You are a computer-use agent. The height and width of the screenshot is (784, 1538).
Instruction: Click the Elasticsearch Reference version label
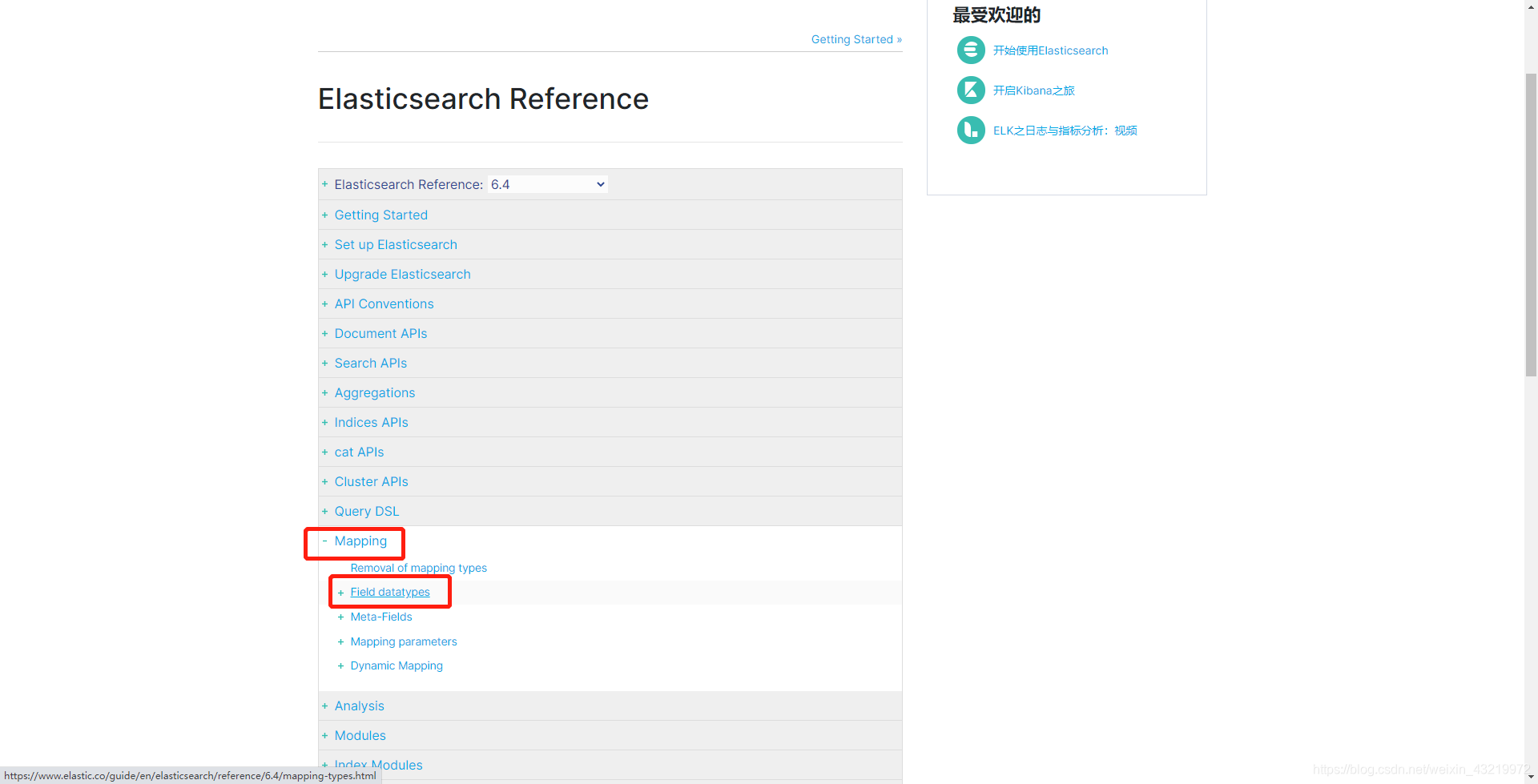click(x=409, y=184)
